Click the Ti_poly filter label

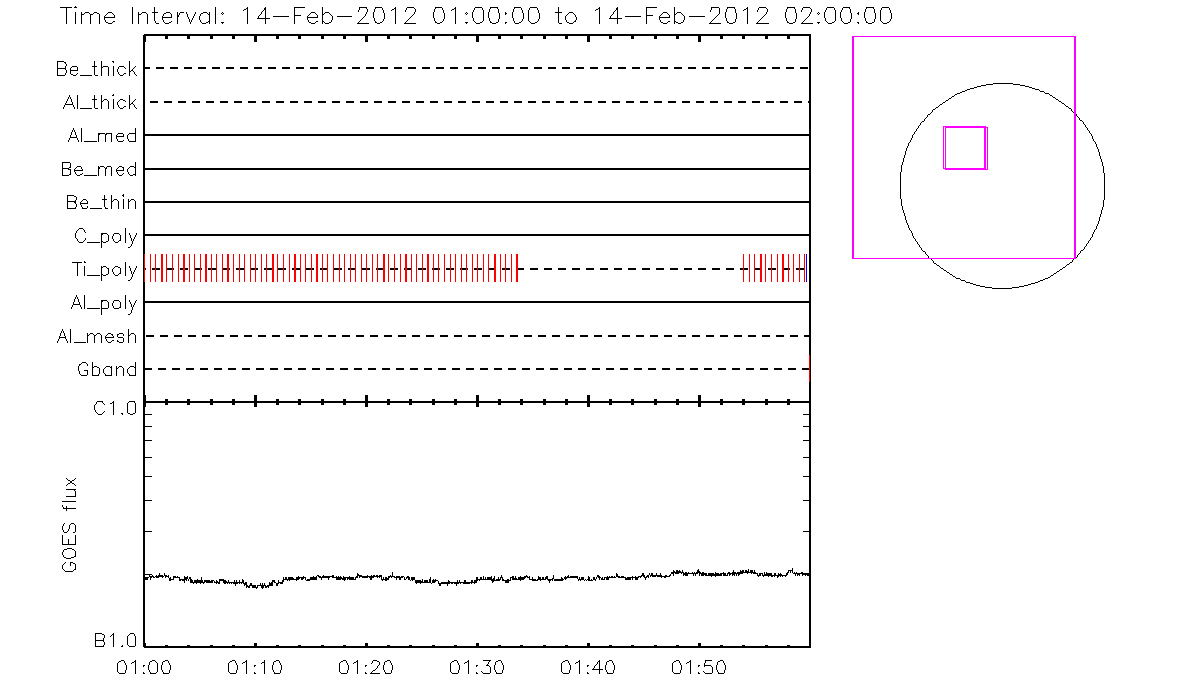pyautogui.click(x=104, y=270)
